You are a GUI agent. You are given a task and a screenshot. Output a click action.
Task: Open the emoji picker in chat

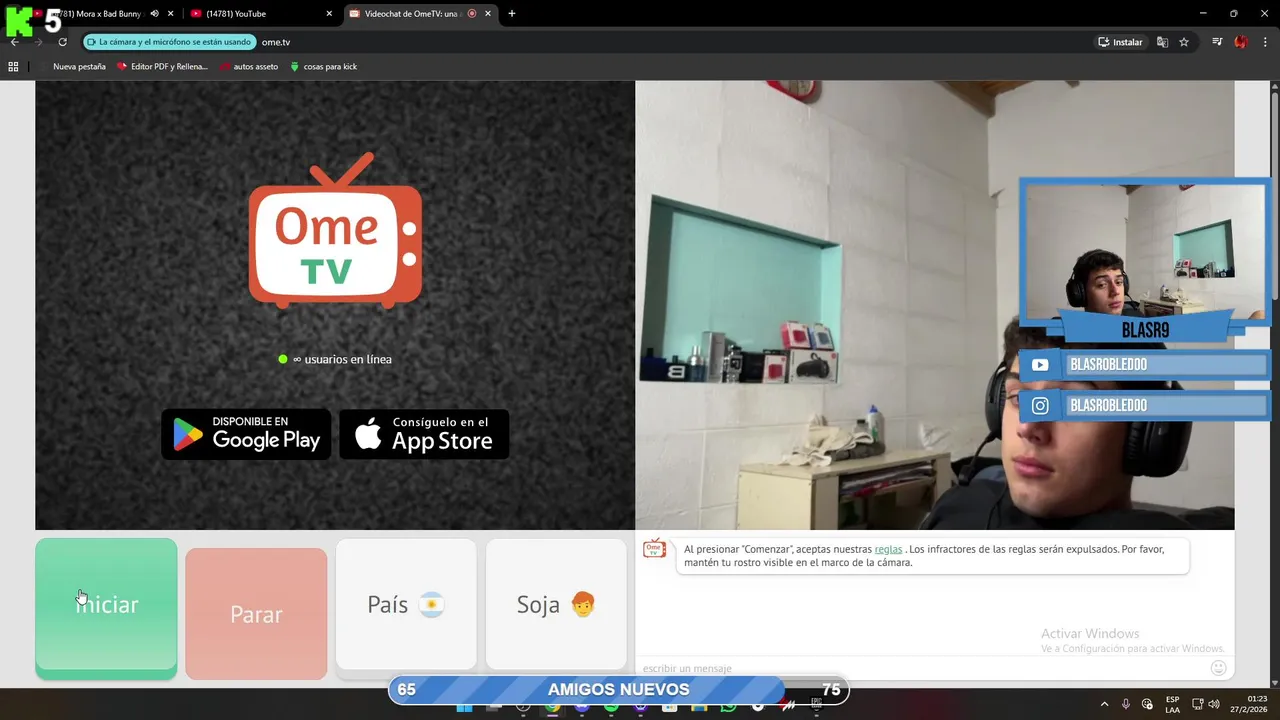pos(1218,668)
